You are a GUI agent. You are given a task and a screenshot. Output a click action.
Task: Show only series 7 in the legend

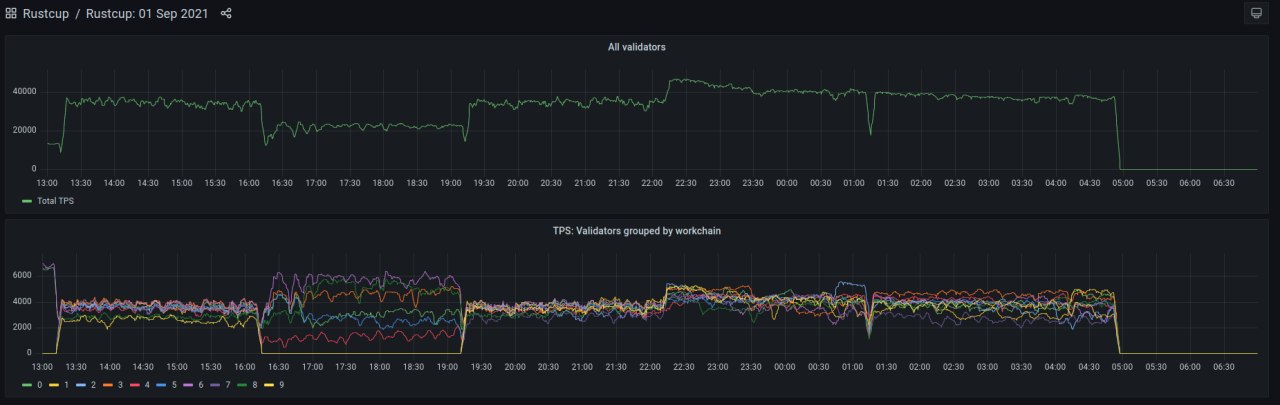tap(228, 384)
